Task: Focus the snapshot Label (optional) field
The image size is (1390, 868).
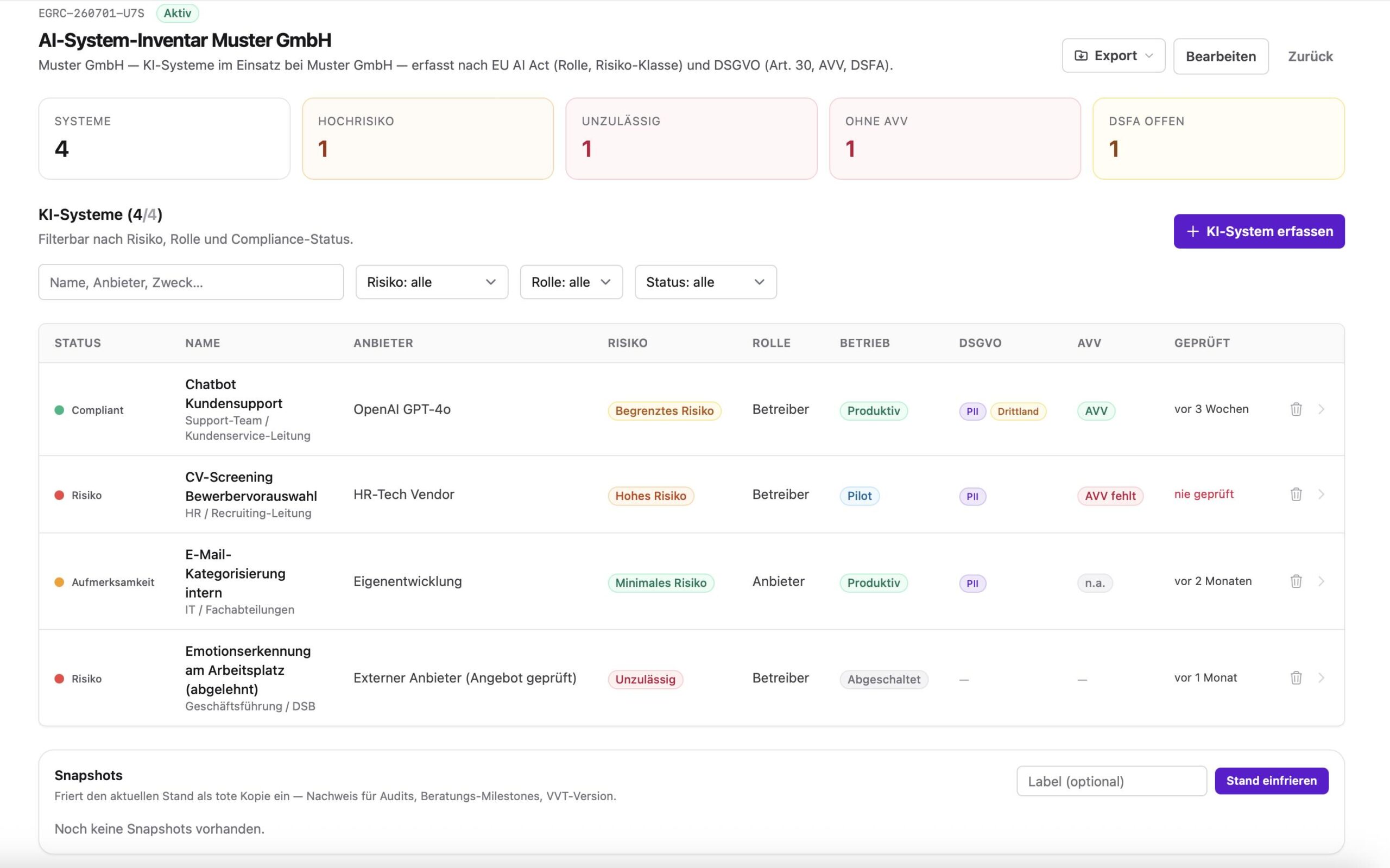Action: click(x=1111, y=781)
